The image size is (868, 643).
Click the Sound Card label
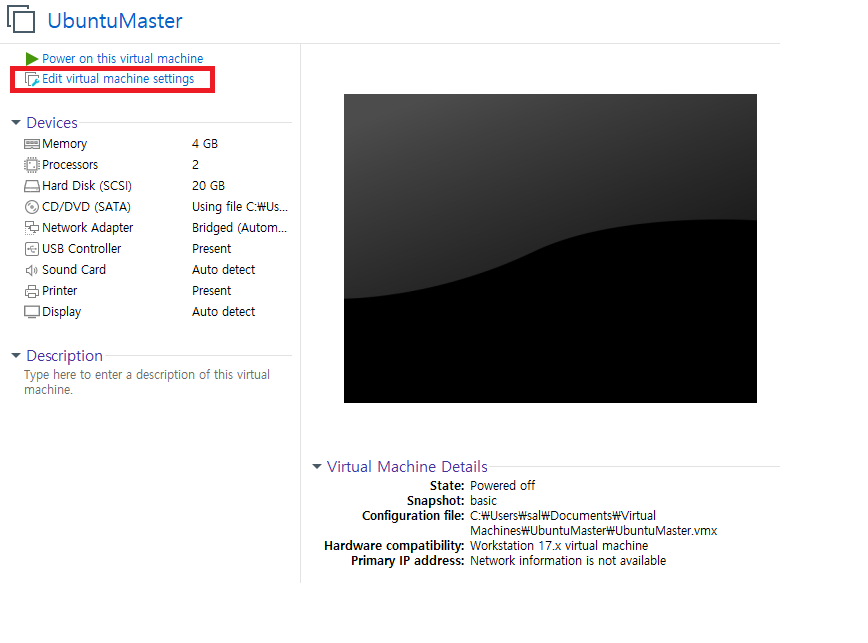[x=74, y=270]
